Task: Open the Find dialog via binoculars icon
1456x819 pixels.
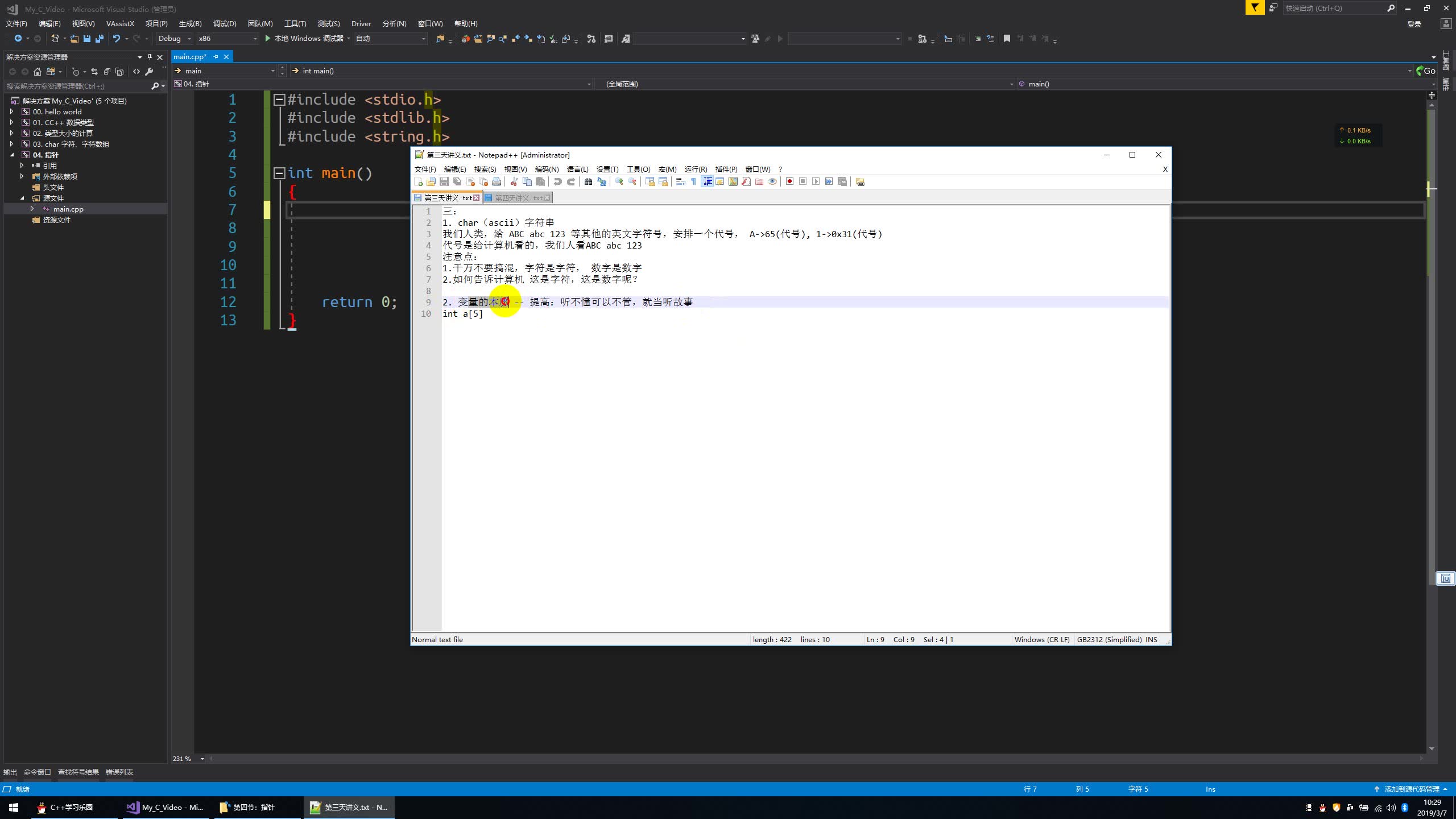Action: 589,181
